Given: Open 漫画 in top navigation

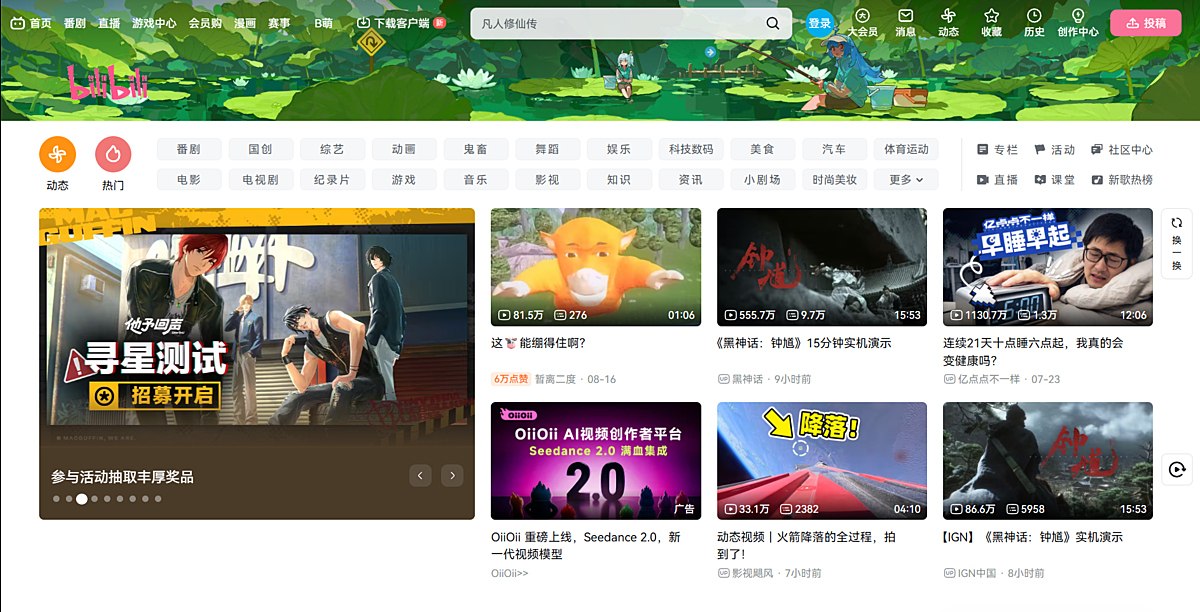Looking at the screenshot, I should 244,22.
